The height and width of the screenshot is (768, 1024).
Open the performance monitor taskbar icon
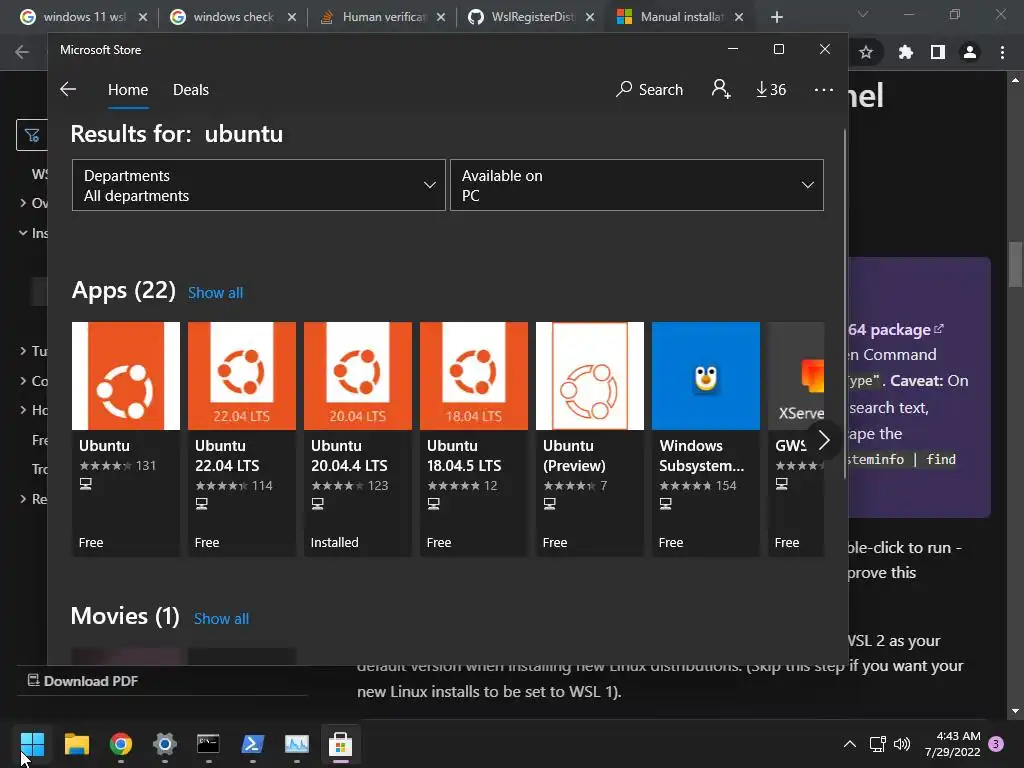coord(296,744)
